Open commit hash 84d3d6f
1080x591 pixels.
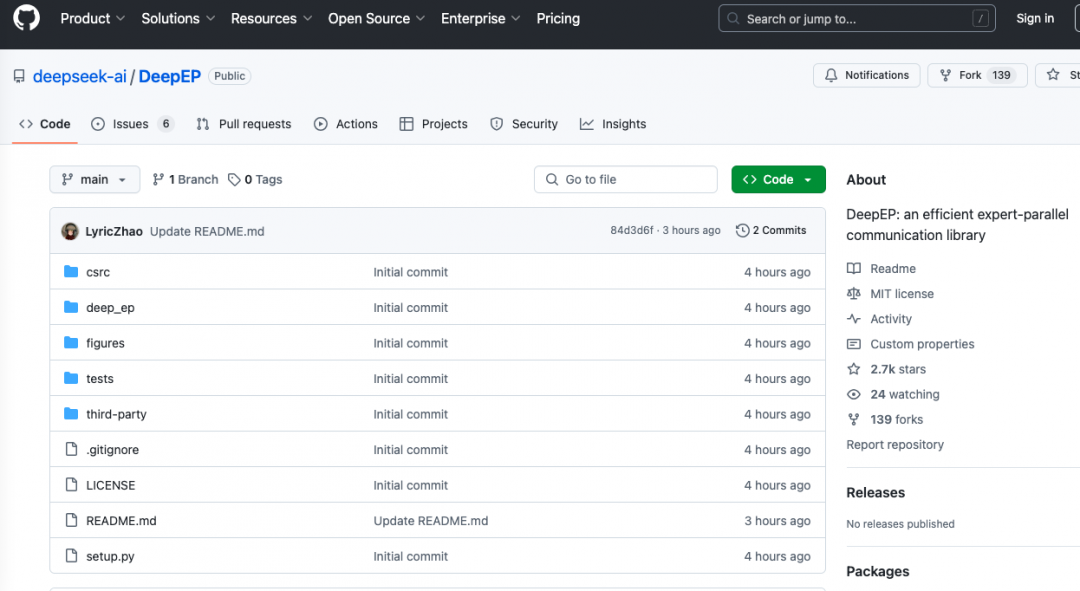click(632, 230)
